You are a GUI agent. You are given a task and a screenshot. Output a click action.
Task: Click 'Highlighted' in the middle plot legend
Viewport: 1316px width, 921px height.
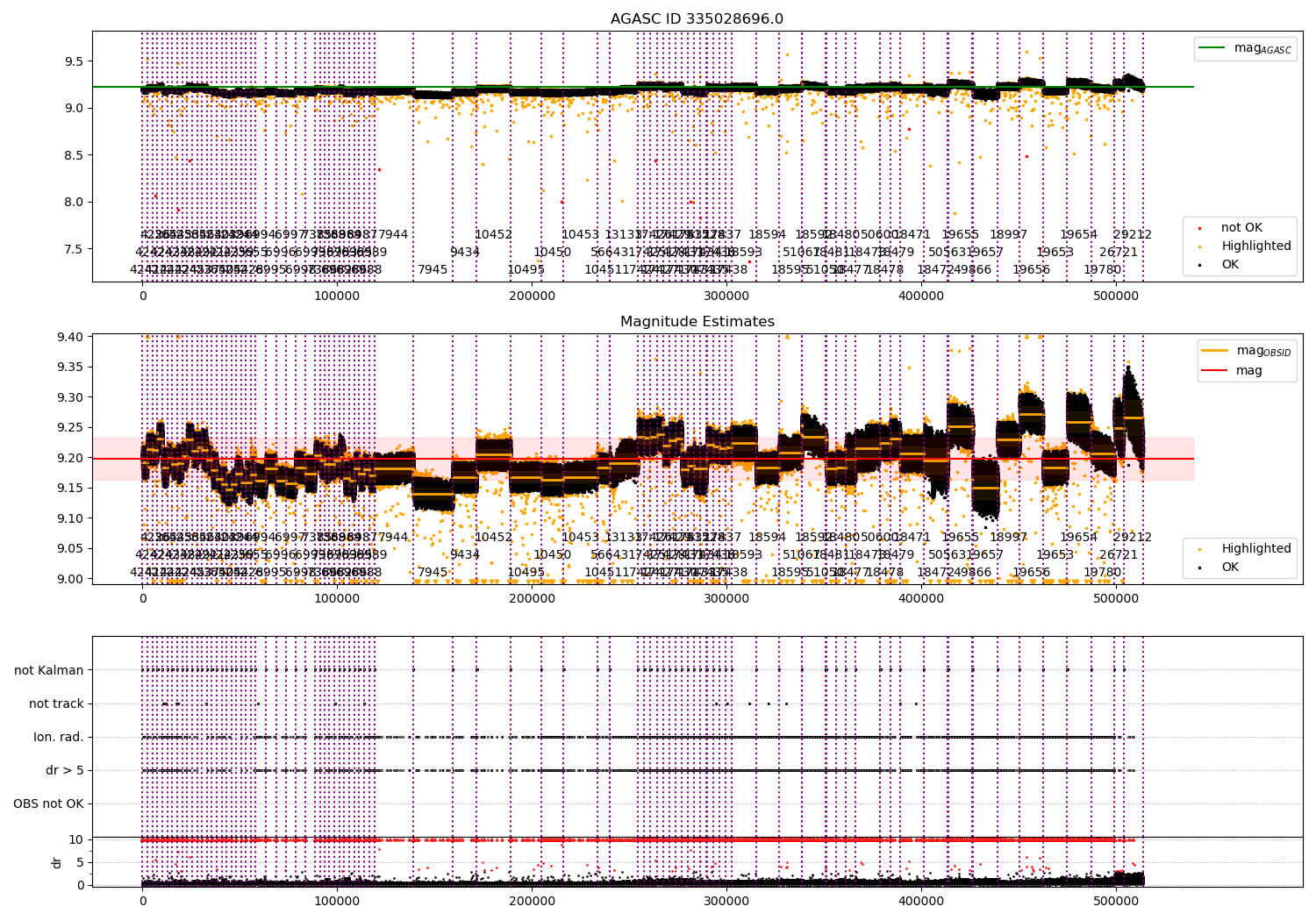1246,549
